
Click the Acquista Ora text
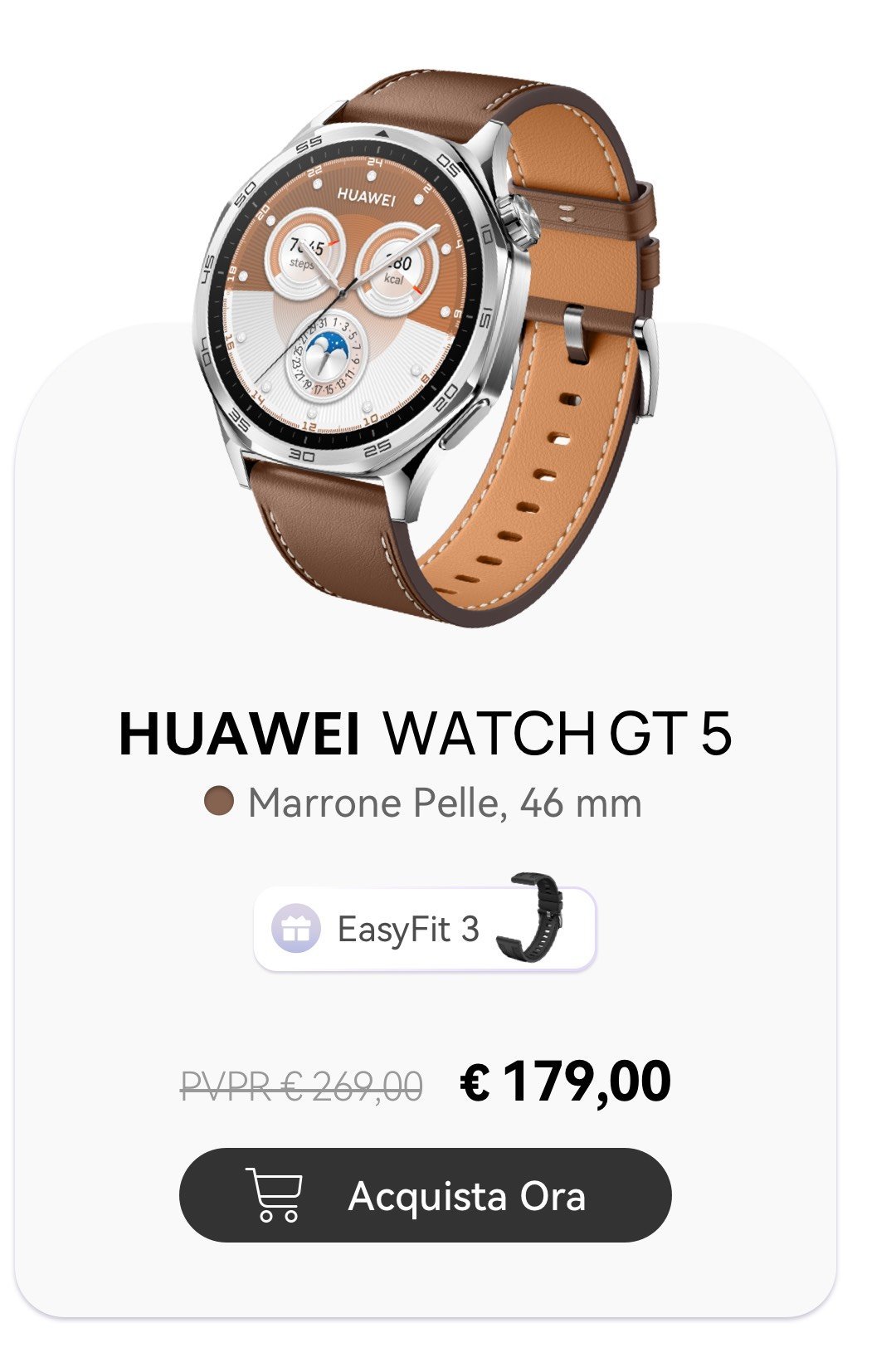pos(467,1196)
